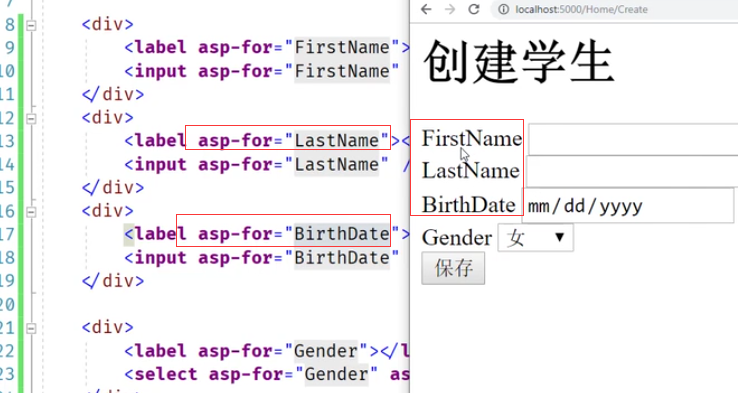Click the BirthDate label on the page

click(468, 205)
